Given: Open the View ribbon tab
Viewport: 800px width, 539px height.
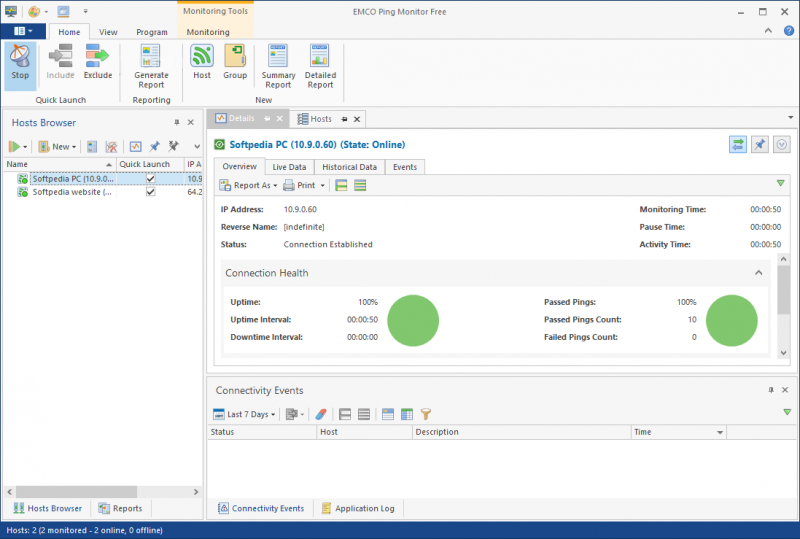Looking at the screenshot, I should click(108, 32).
